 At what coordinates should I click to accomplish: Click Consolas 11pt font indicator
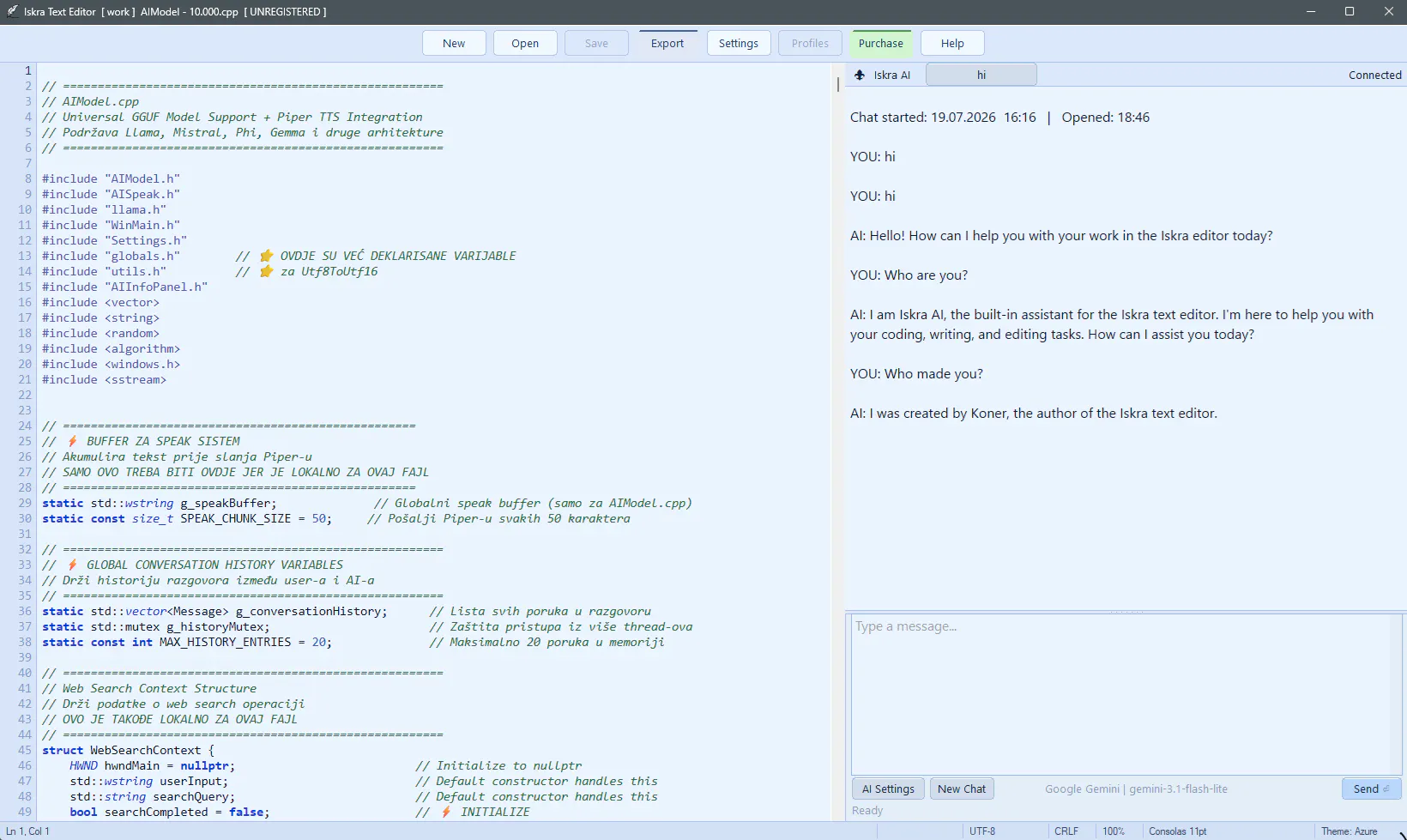click(1177, 831)
